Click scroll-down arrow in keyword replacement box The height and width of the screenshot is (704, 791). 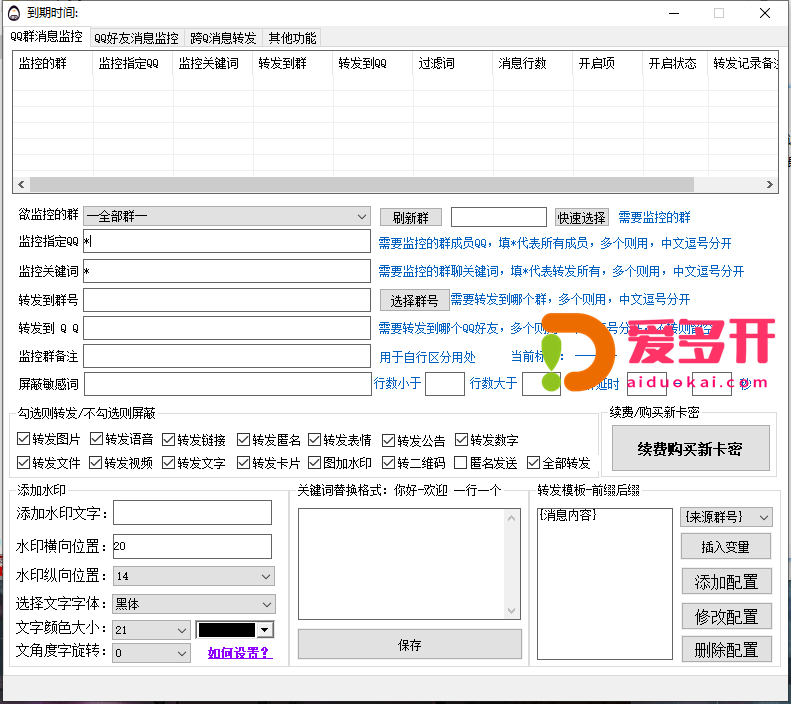coord(512,611)
